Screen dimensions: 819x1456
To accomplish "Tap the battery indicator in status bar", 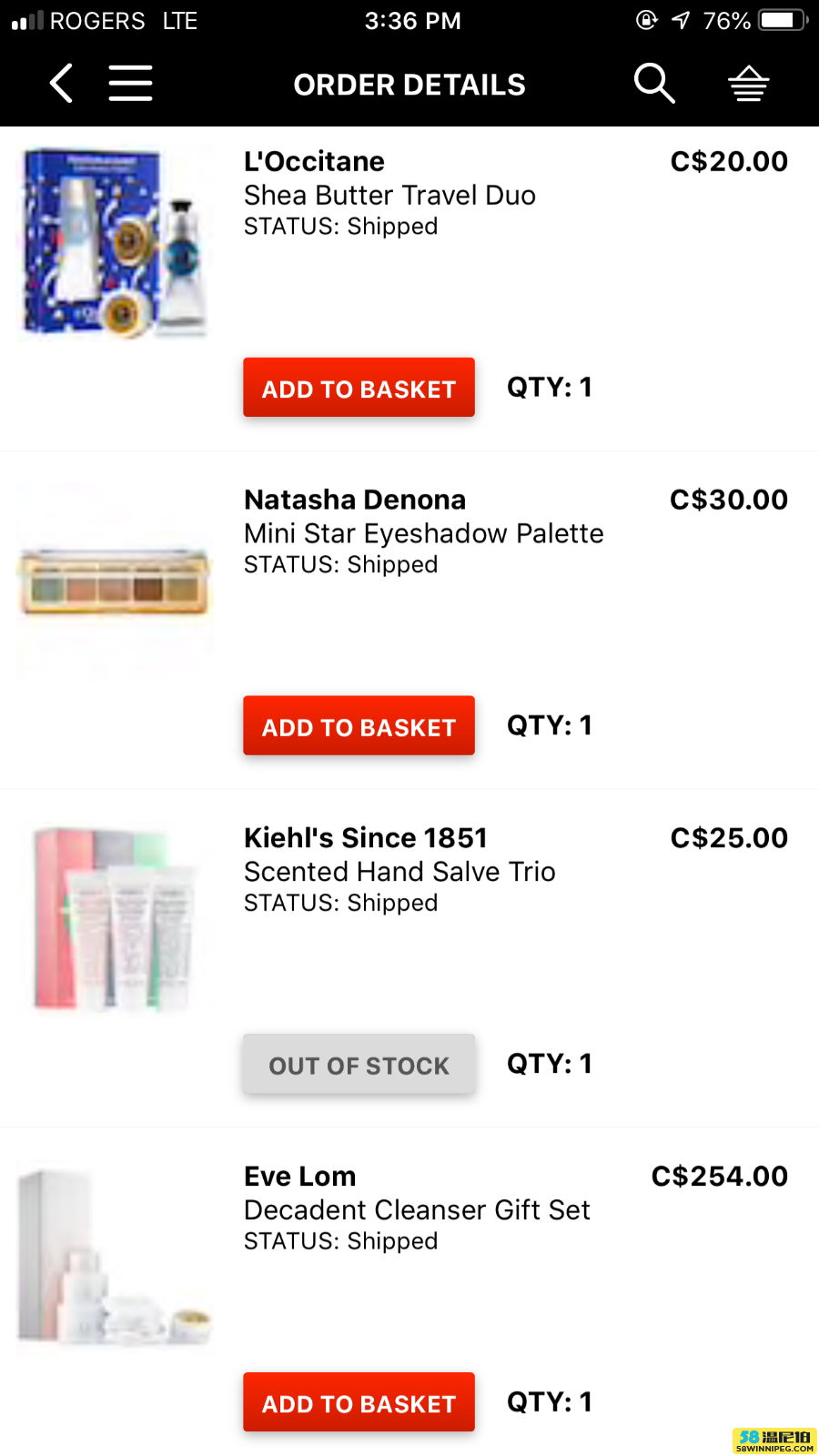I will [784, 20].
